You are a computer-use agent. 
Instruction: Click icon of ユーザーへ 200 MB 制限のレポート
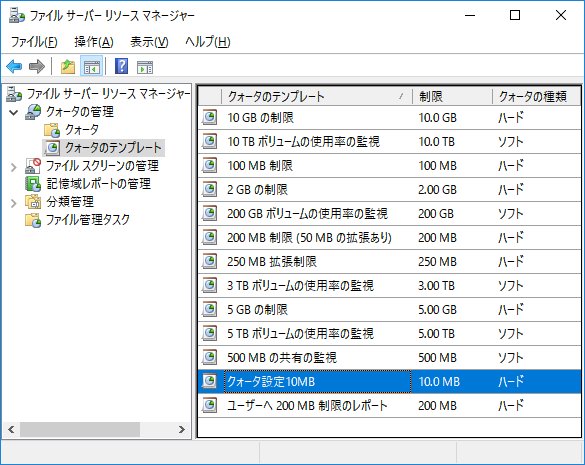(x=209, y=405)
